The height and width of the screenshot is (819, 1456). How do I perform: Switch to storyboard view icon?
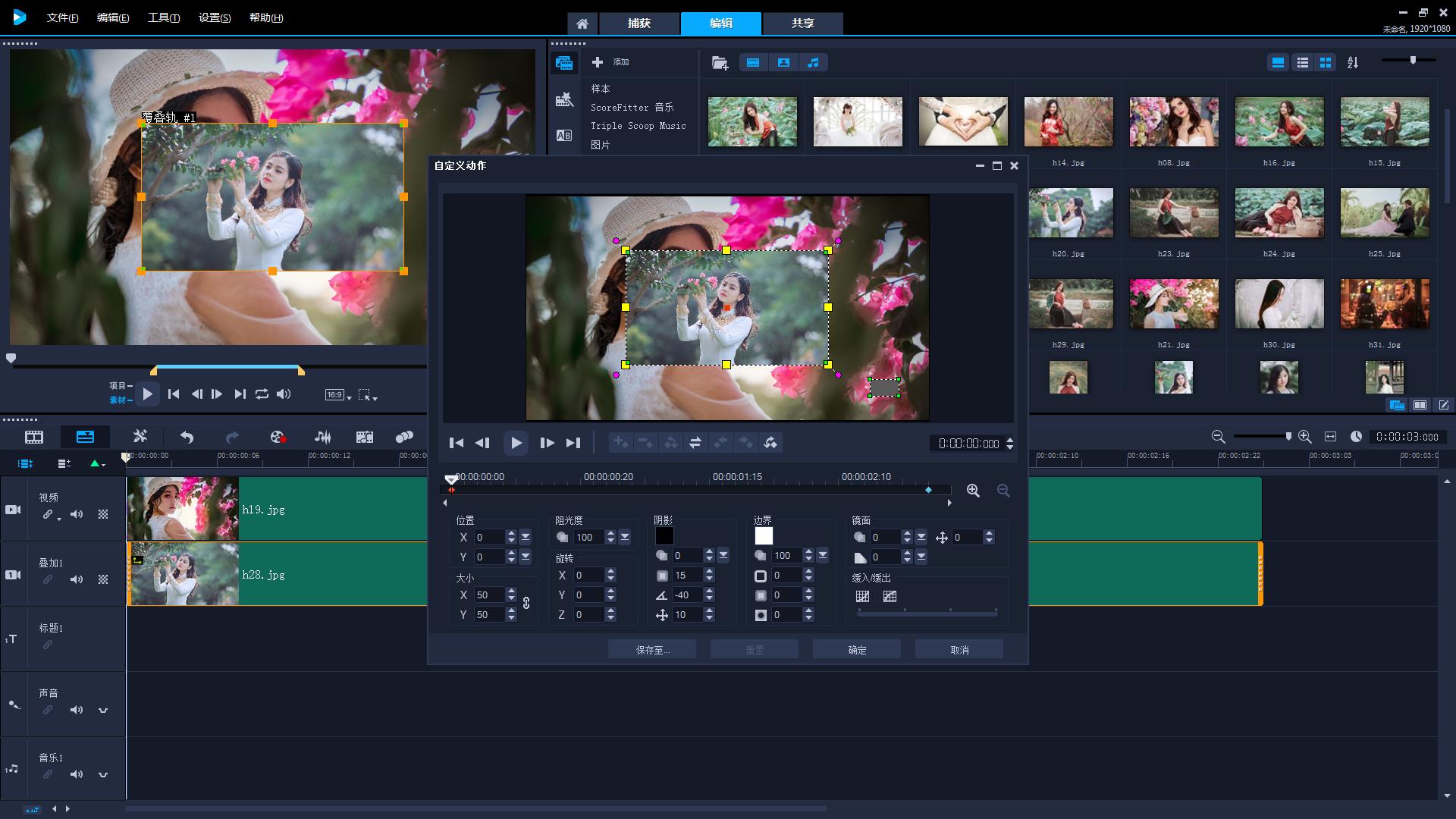[x=34, y=437]
